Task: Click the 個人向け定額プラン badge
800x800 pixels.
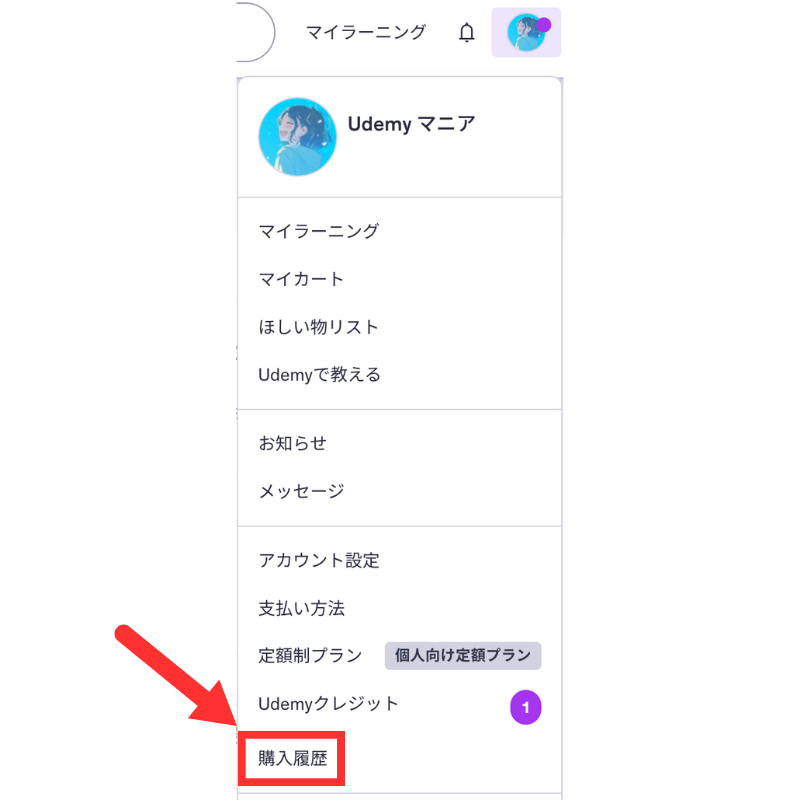Action: [462, 656]
